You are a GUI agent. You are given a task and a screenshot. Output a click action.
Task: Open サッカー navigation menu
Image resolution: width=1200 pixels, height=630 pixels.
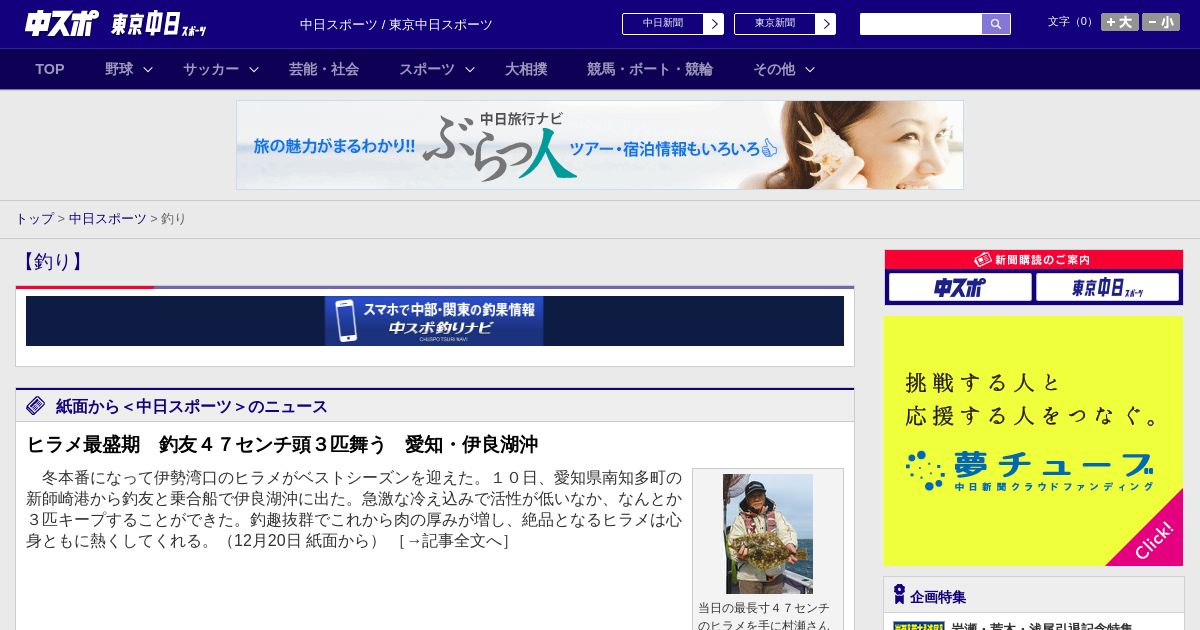pos(211,69)
